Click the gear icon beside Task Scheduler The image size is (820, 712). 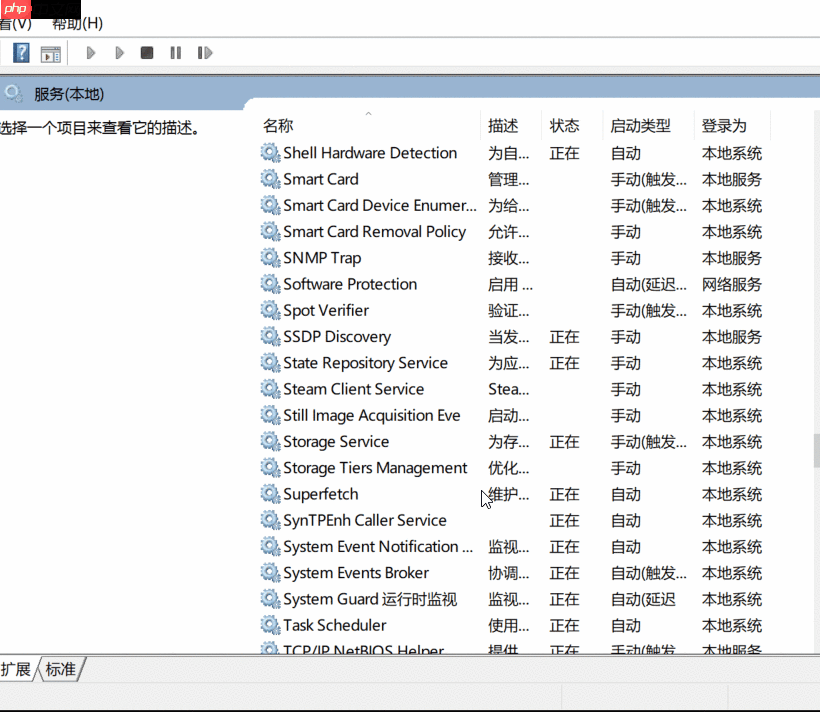click(x=269, y=625)
